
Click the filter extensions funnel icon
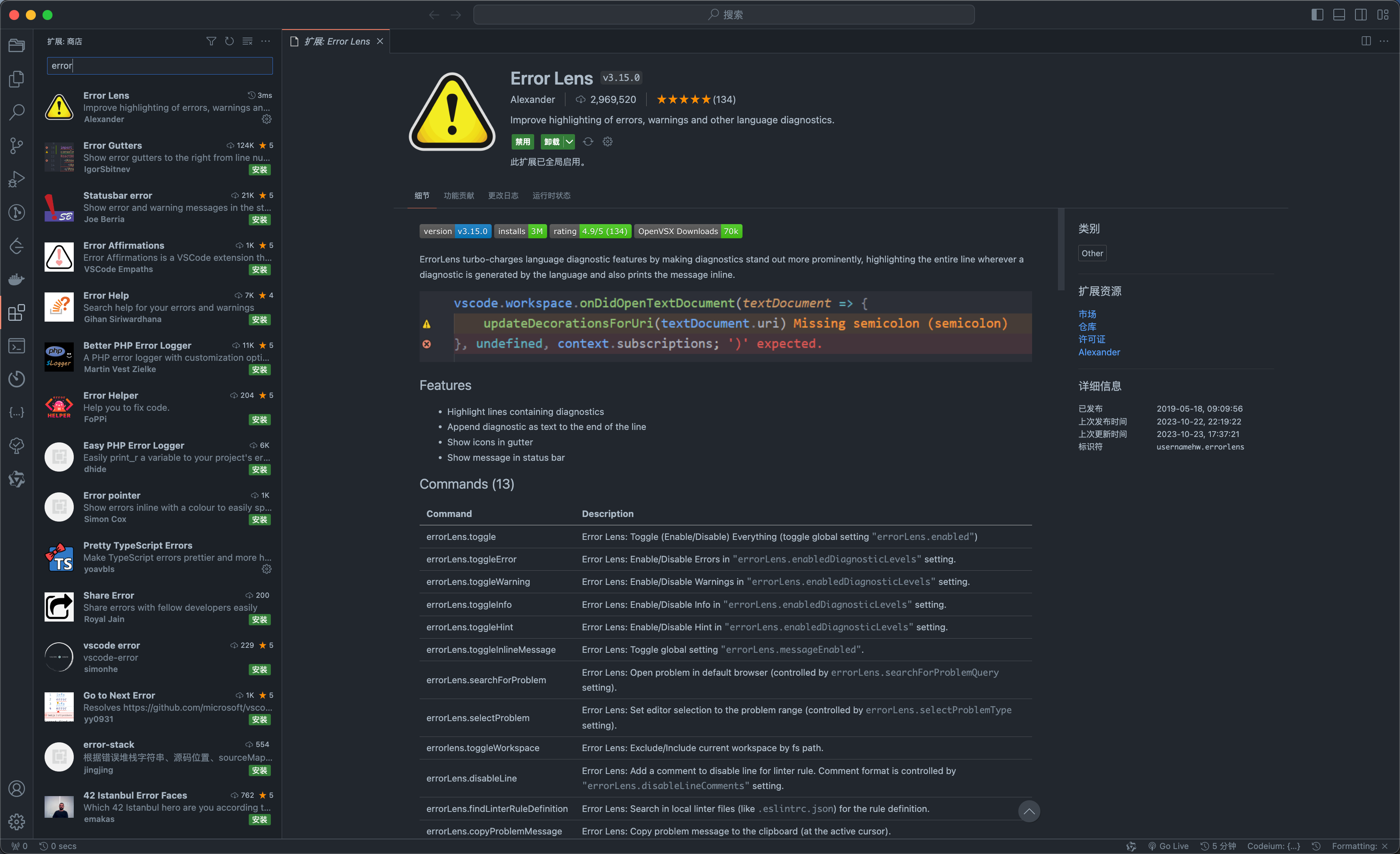pos(211,42)
